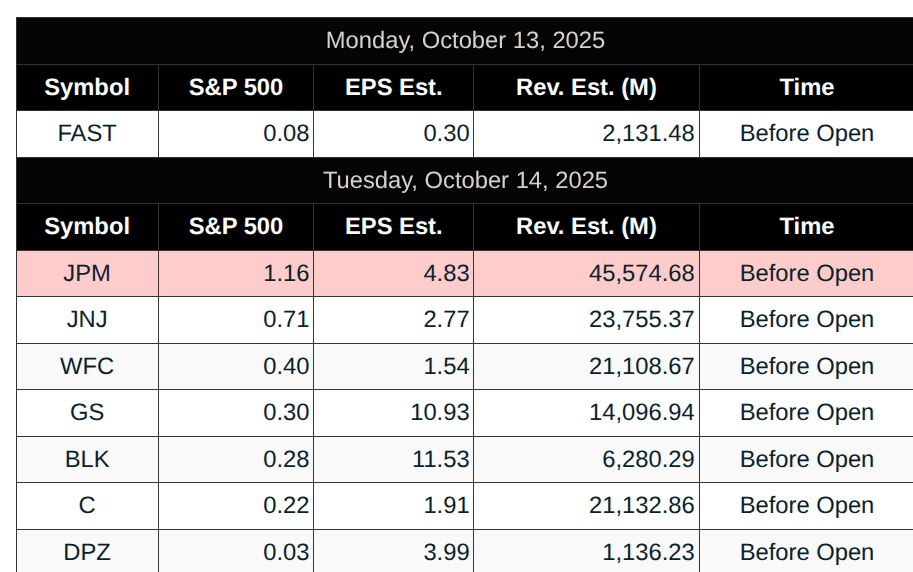Select the GS ticker symbol

(x=87, y=412)
